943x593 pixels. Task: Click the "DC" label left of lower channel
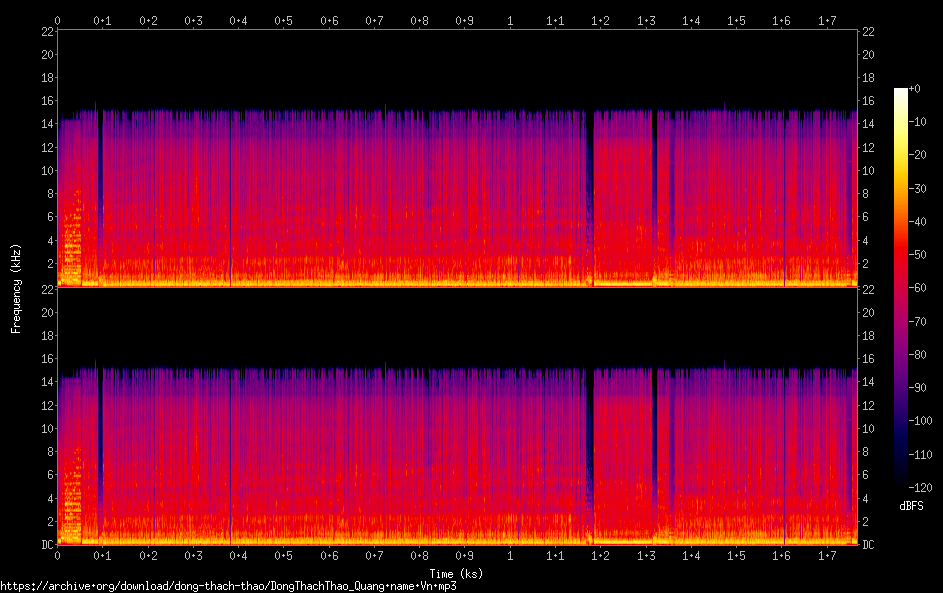[x=48, y=544]
